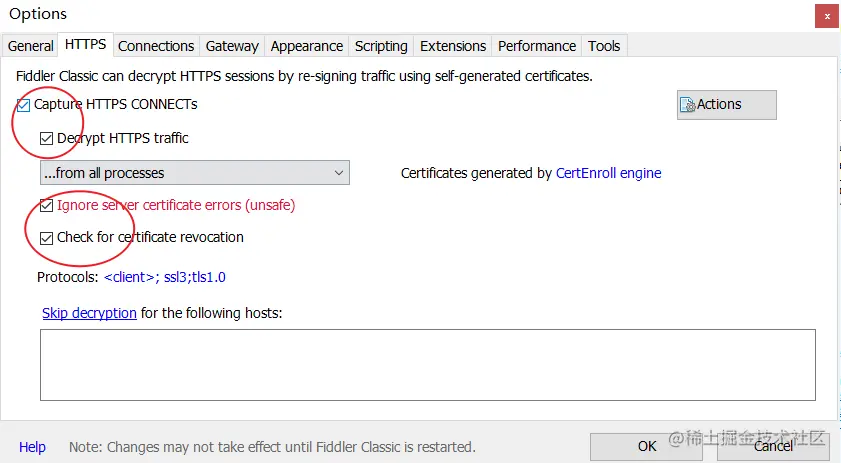Open the General tab
The image size is (841, 463).
(31, 46)
